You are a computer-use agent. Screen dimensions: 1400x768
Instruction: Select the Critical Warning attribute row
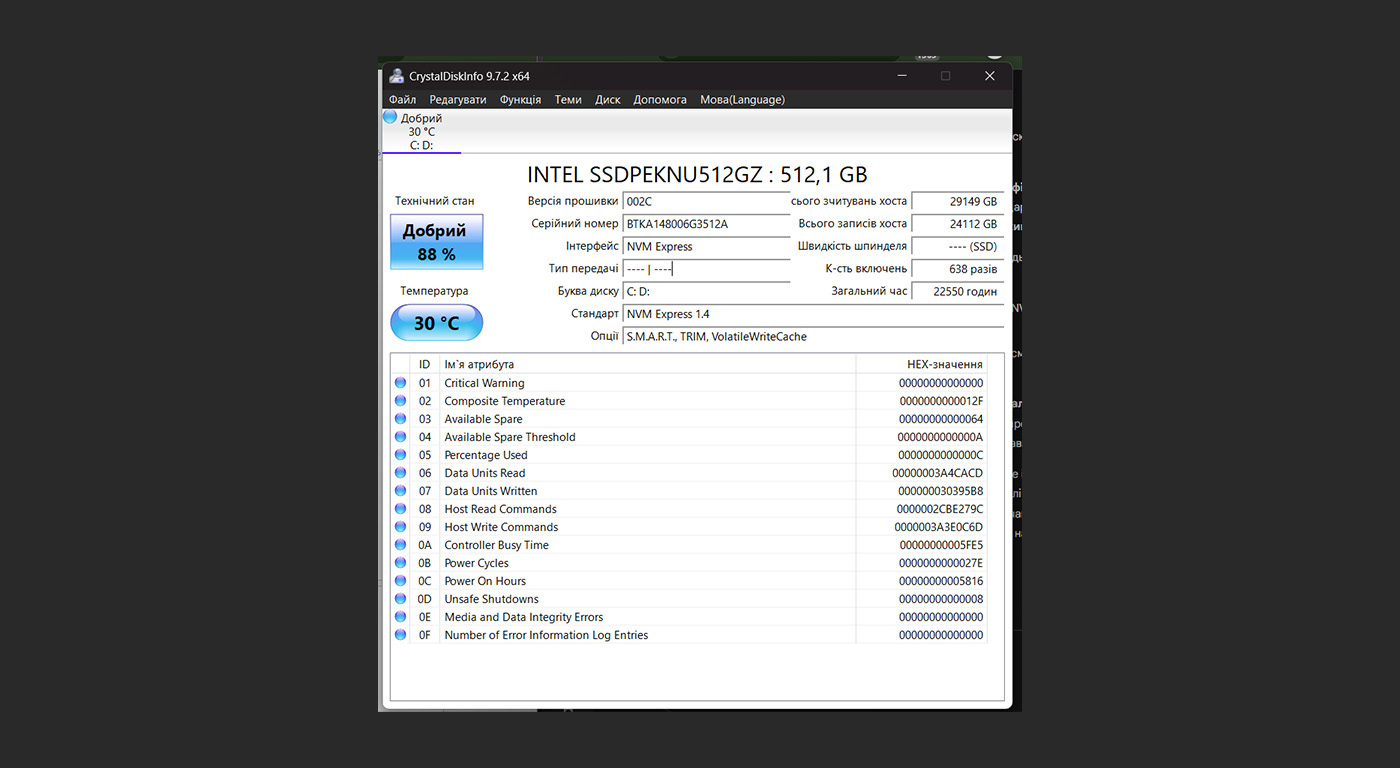[x=689, y=383]
